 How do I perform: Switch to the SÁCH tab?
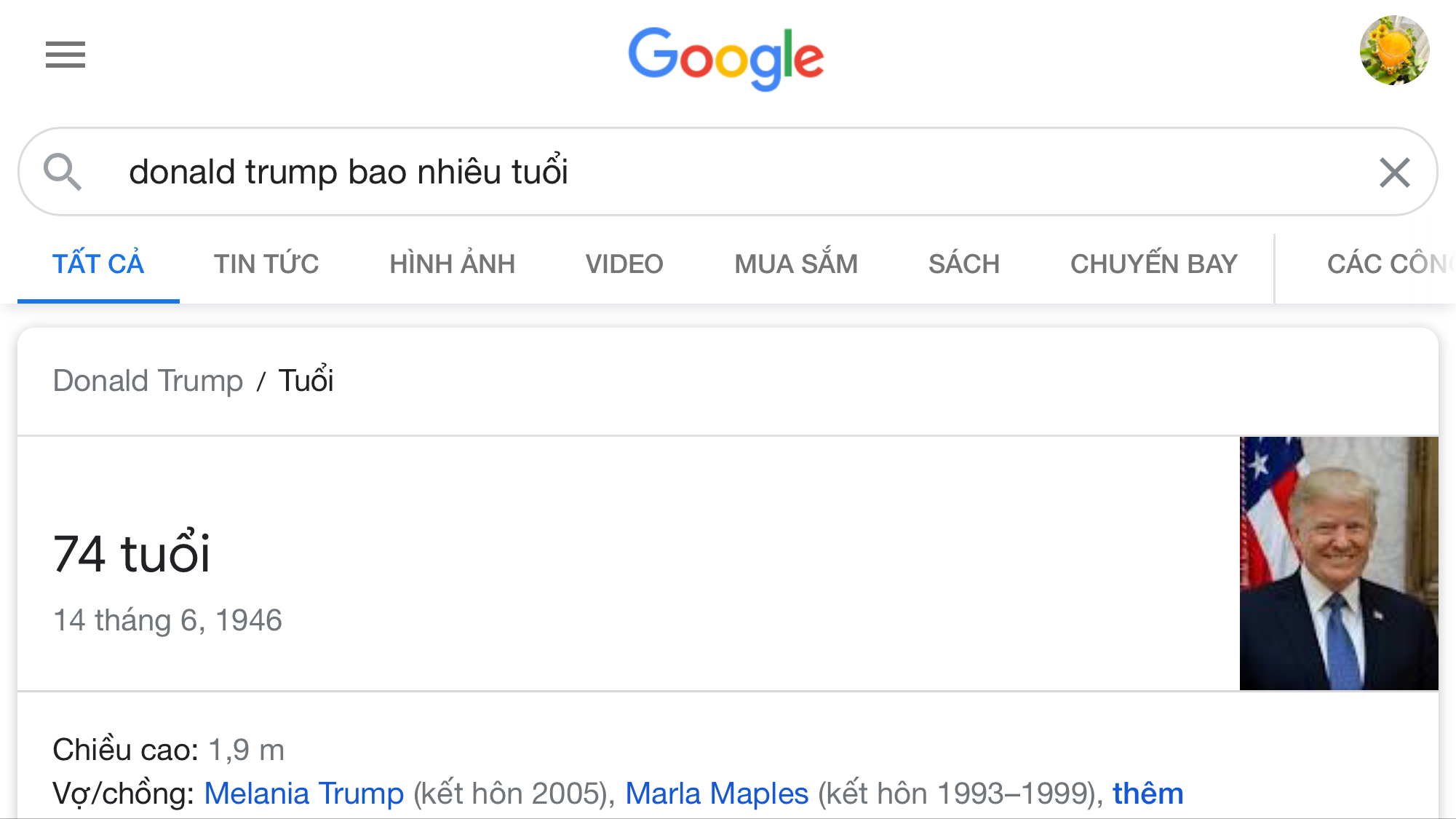point(963,264)
